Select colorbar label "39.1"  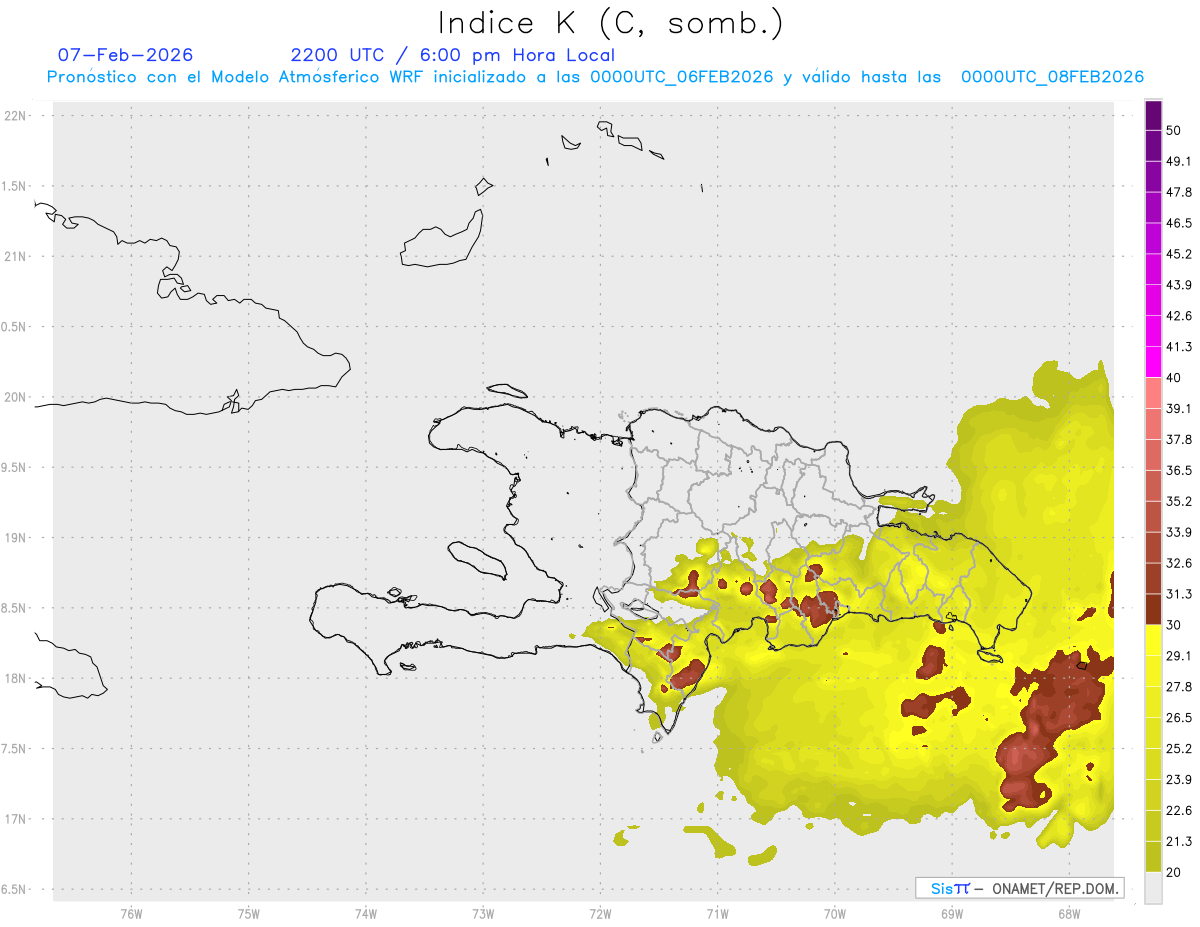click(x=1179, y=408)
